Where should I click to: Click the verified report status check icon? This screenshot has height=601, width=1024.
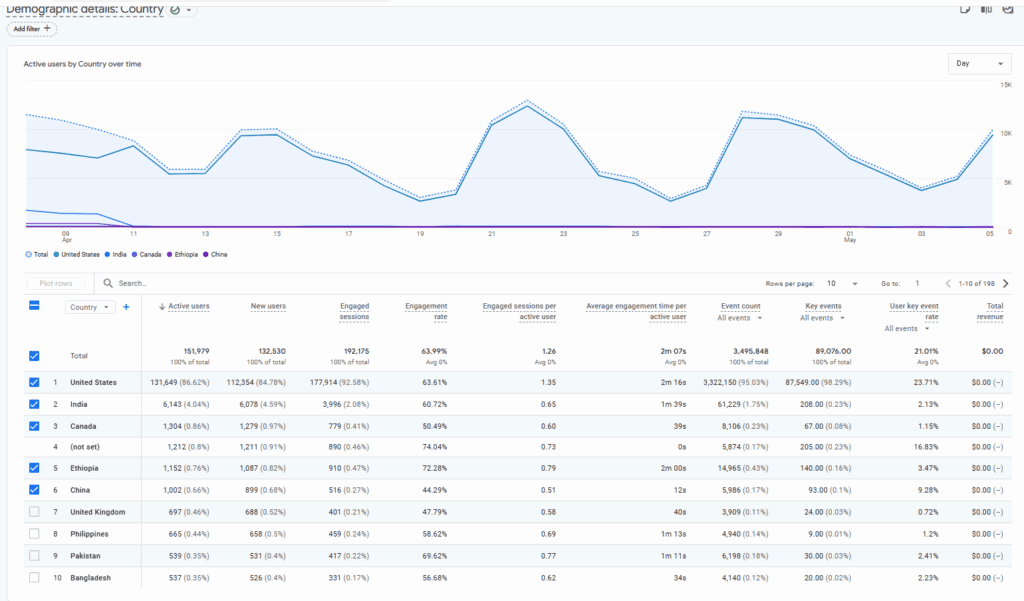[x=174, y=10]
